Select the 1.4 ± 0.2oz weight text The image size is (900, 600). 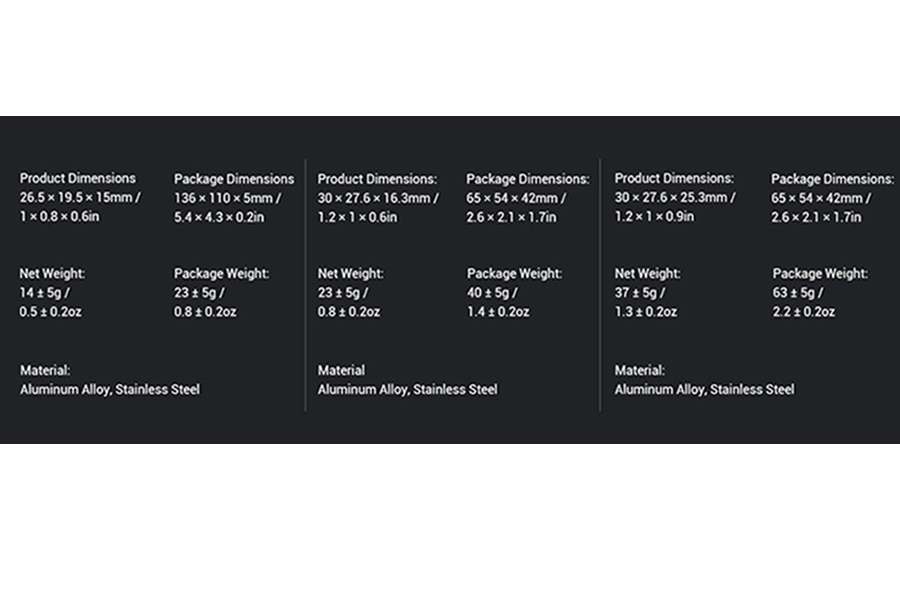point(498,312)
